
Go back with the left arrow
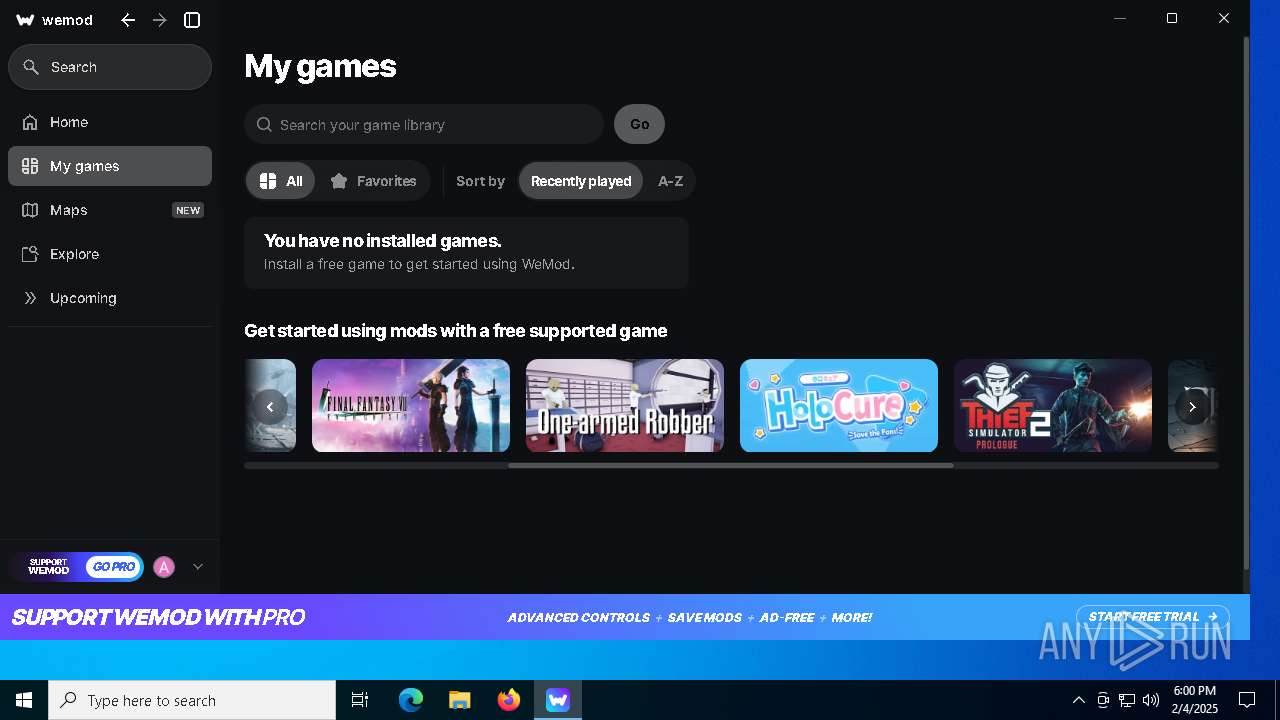[128, 20]
